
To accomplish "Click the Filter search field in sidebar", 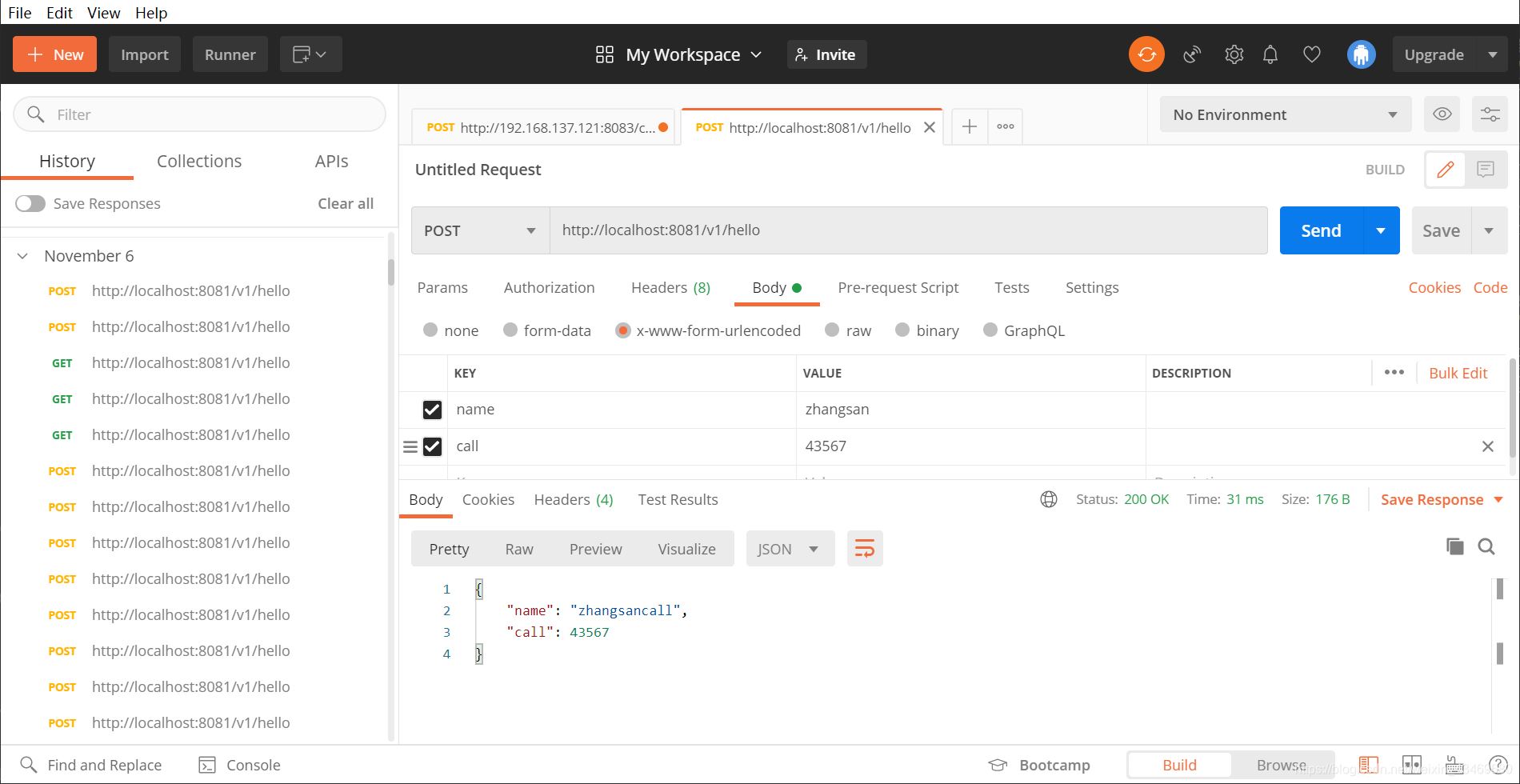I will (200, 114).
